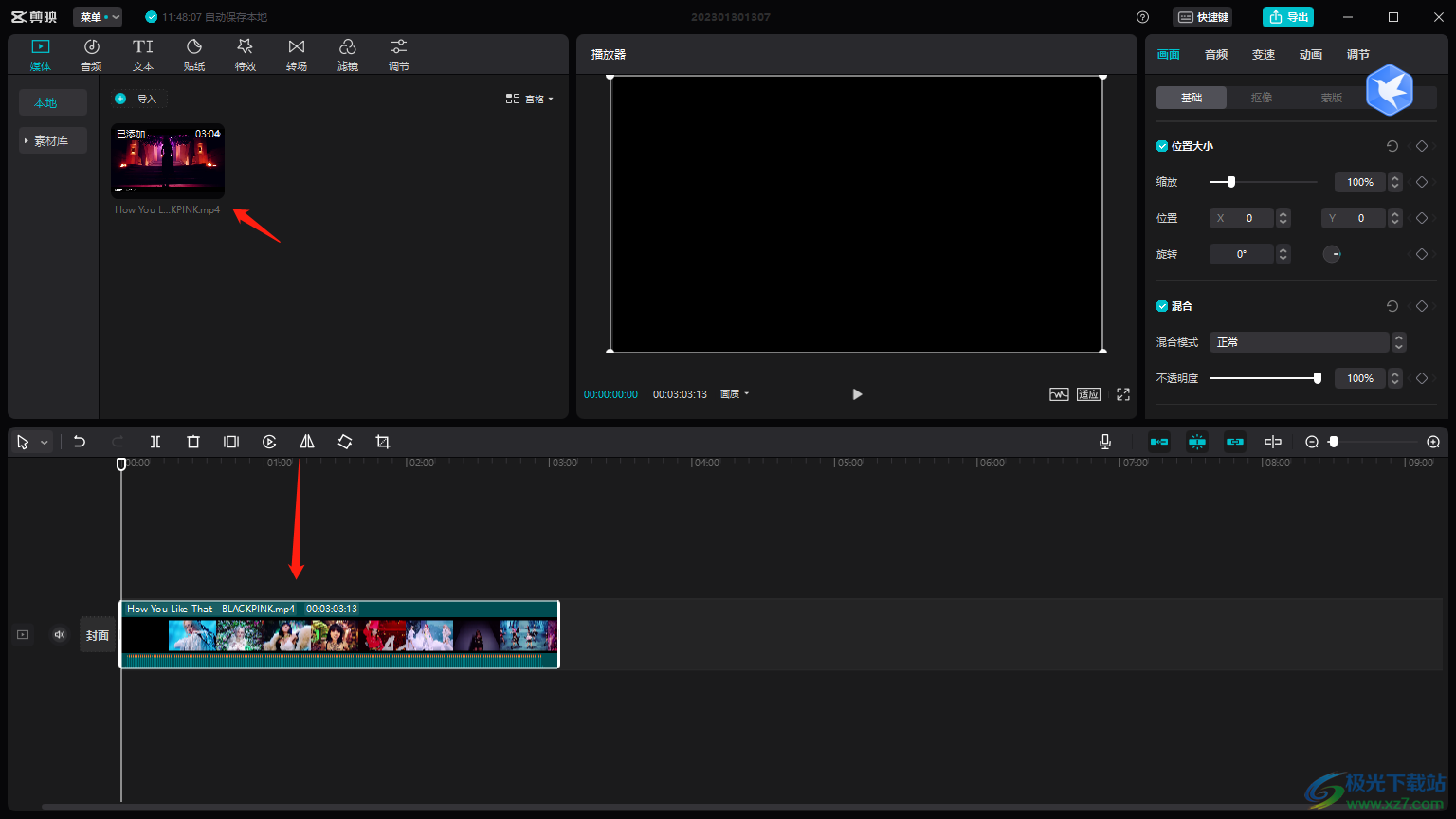Open the 菜单 menu dropdown
Image resolution: width=1456 pixels, height=819 pixels.
click(98, 17)
